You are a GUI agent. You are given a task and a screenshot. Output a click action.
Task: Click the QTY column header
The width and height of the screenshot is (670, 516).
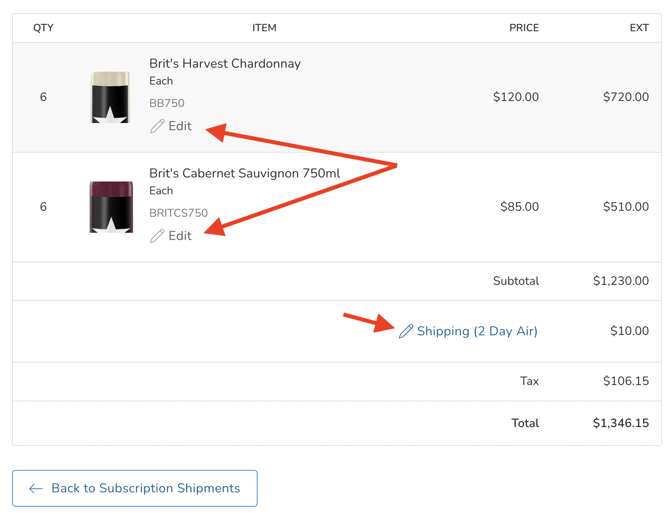point(43,28)
